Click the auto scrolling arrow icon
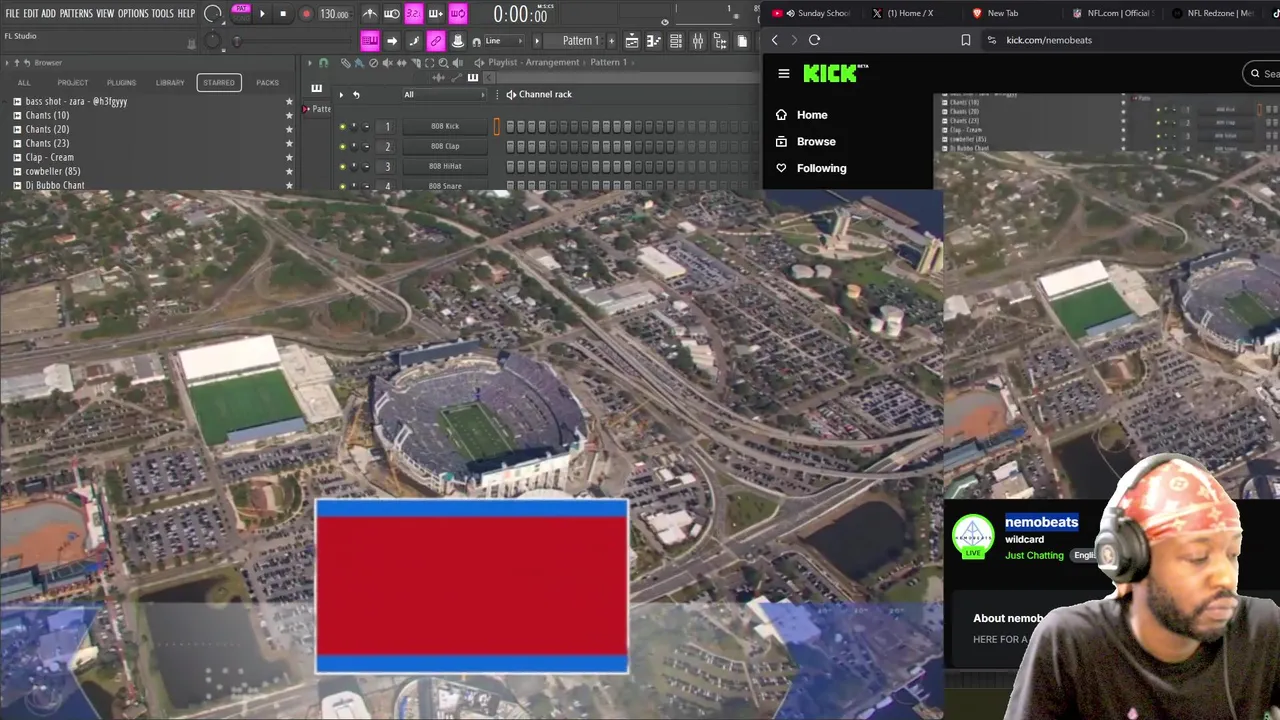The height and width of the screenshot is (720, 1280). [391, 41]
